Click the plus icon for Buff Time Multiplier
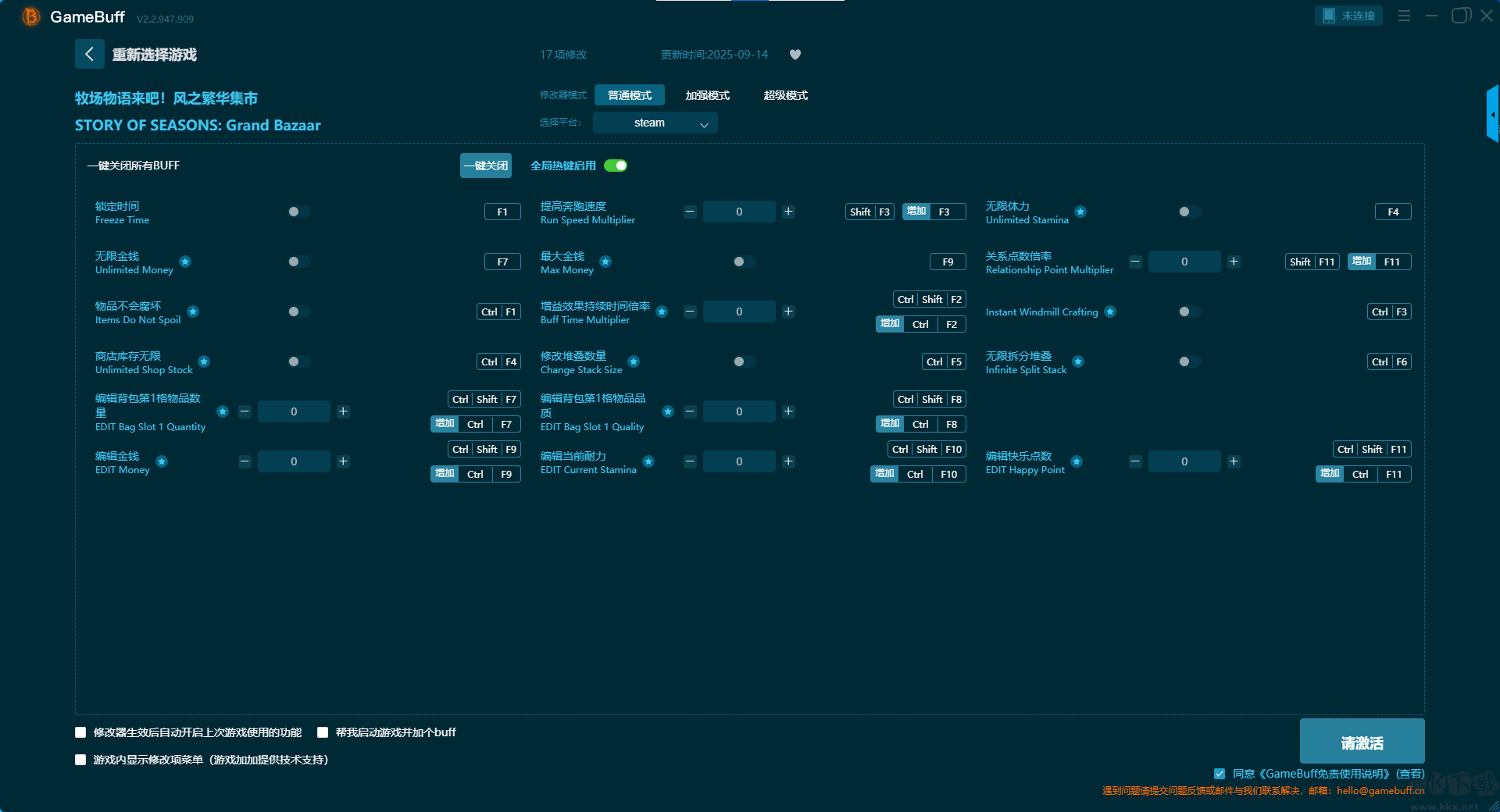The width and height of the screenshot is (1500, 812). pyautogui.click(x=788, y=312)
